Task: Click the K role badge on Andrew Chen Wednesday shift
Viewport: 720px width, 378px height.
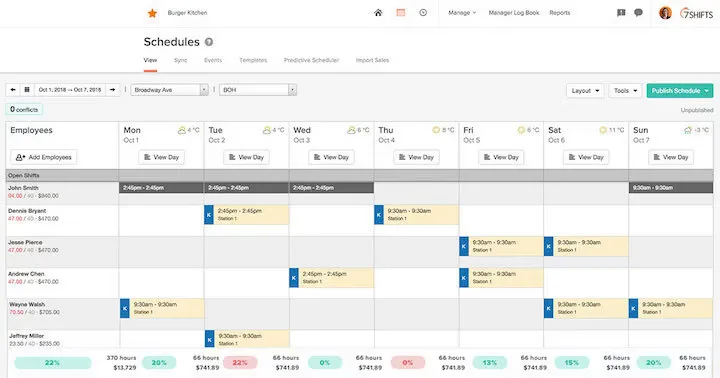Action: pyautogui.click(x=294, y=278)
